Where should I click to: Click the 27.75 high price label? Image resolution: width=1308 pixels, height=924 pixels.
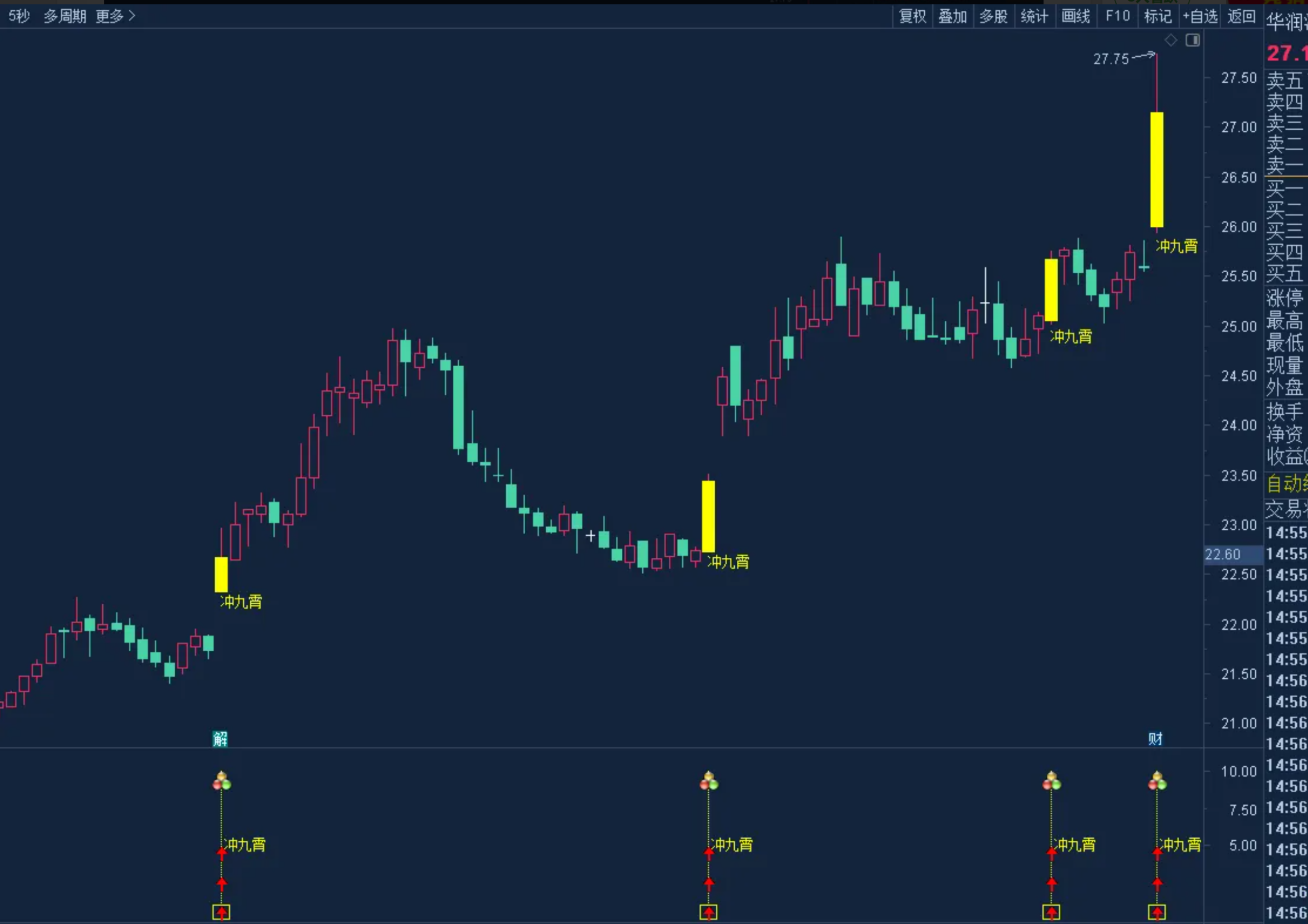coord(1110,59)
